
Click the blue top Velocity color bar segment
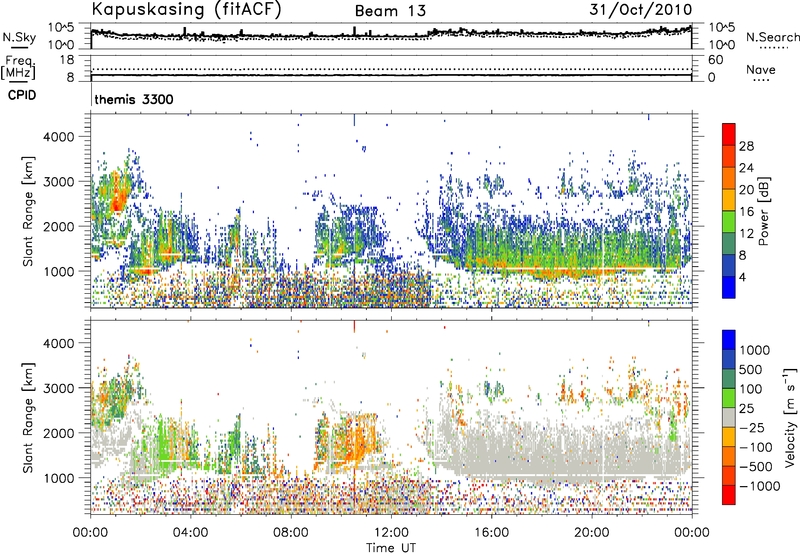(x=729, y=340)
